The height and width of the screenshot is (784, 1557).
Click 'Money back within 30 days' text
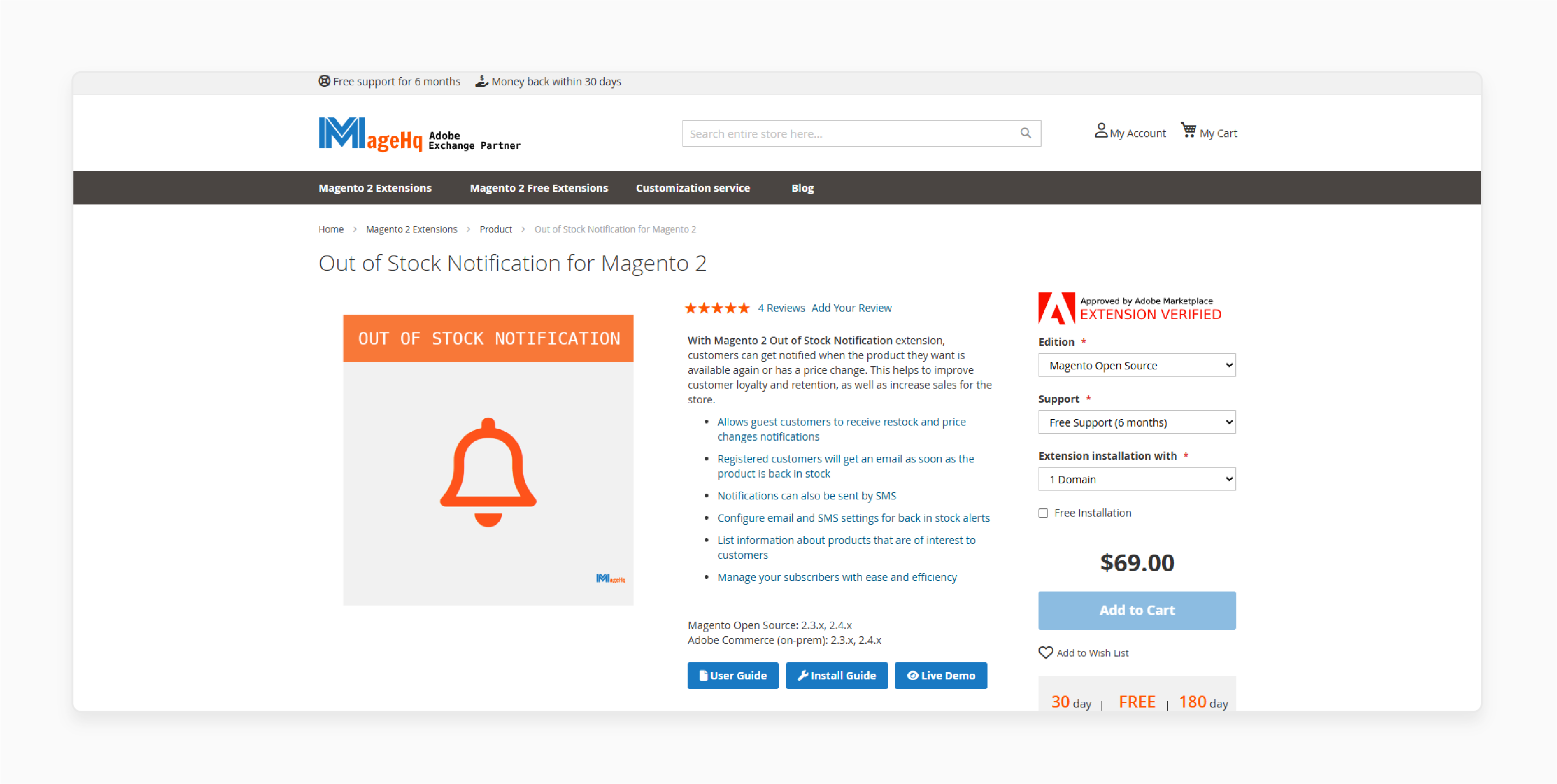[556, 82]
